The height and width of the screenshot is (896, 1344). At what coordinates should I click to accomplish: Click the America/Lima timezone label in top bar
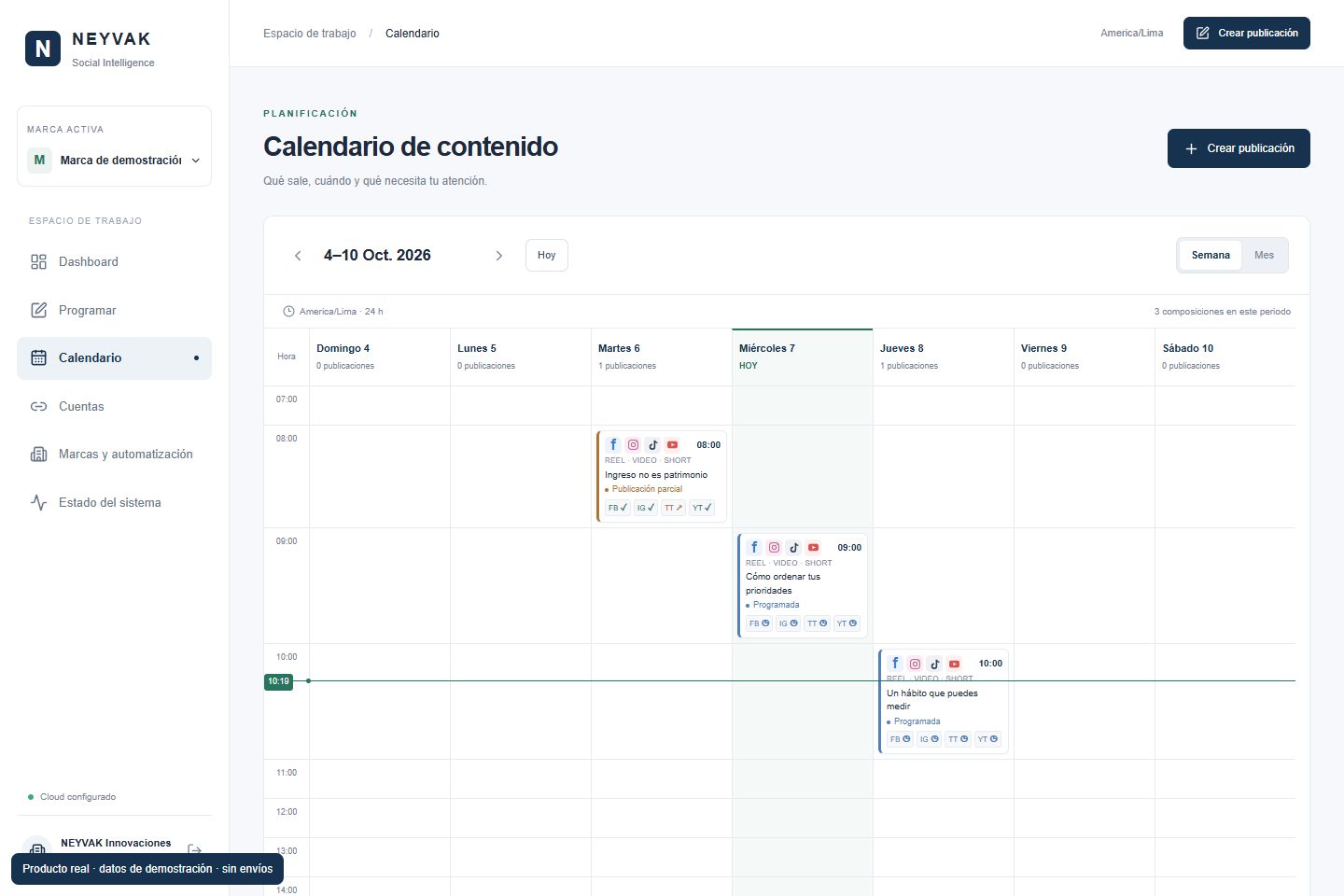tap(1131, 34)
